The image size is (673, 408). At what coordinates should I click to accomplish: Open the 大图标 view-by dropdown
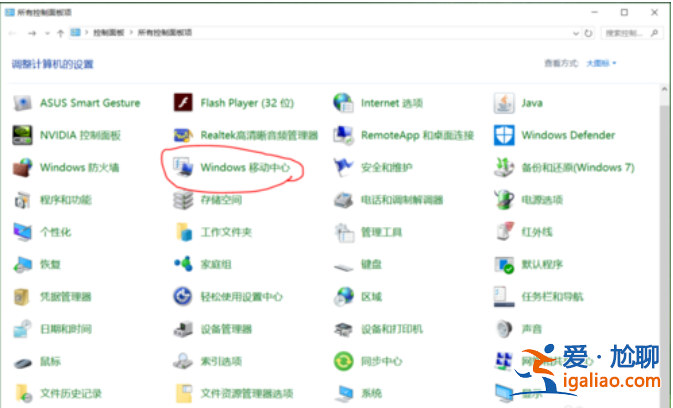601,63
